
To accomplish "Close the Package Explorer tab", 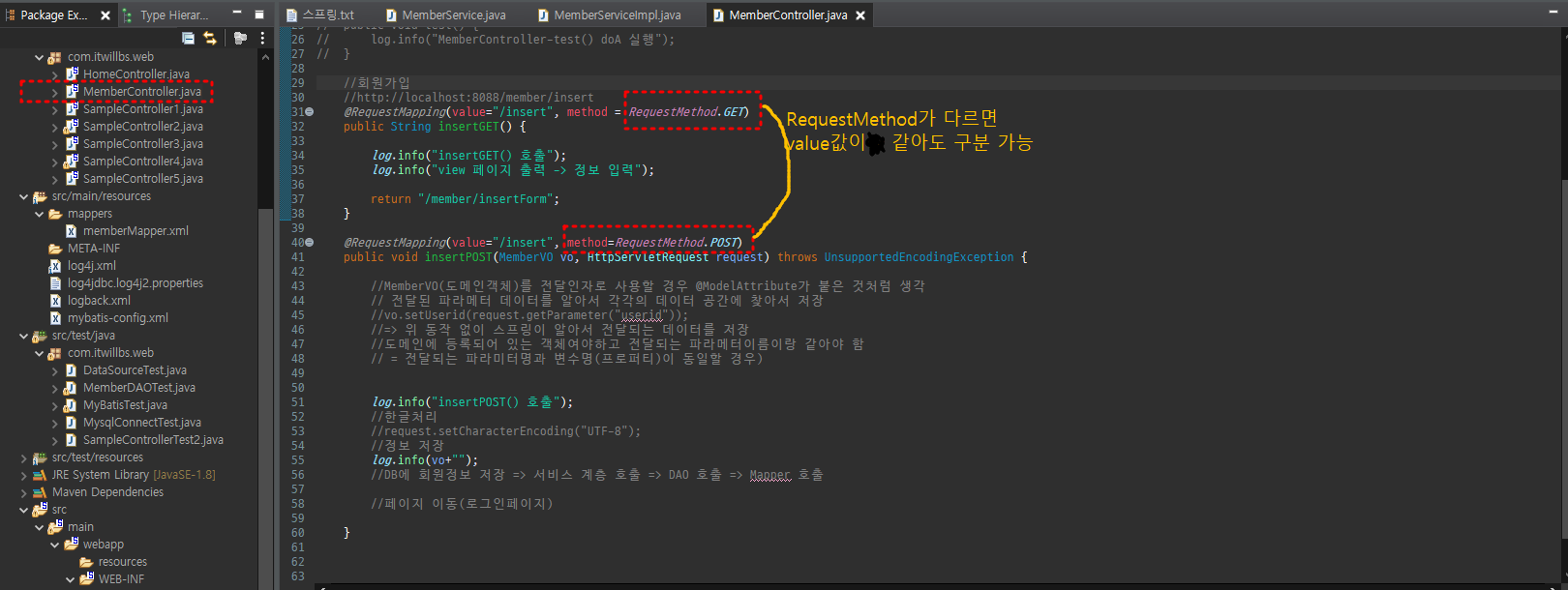I will (x=106, y=15).
